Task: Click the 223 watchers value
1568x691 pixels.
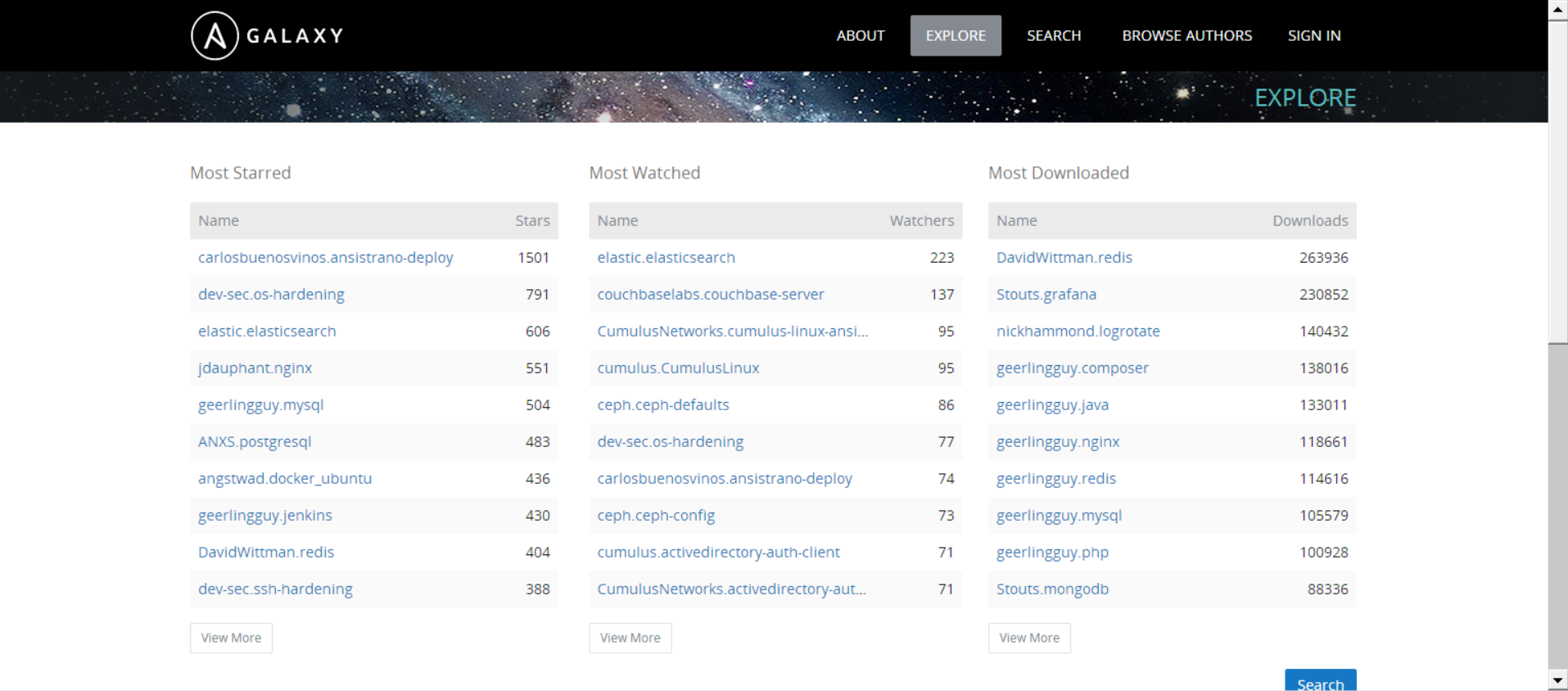Action: [x=942, y=257]
